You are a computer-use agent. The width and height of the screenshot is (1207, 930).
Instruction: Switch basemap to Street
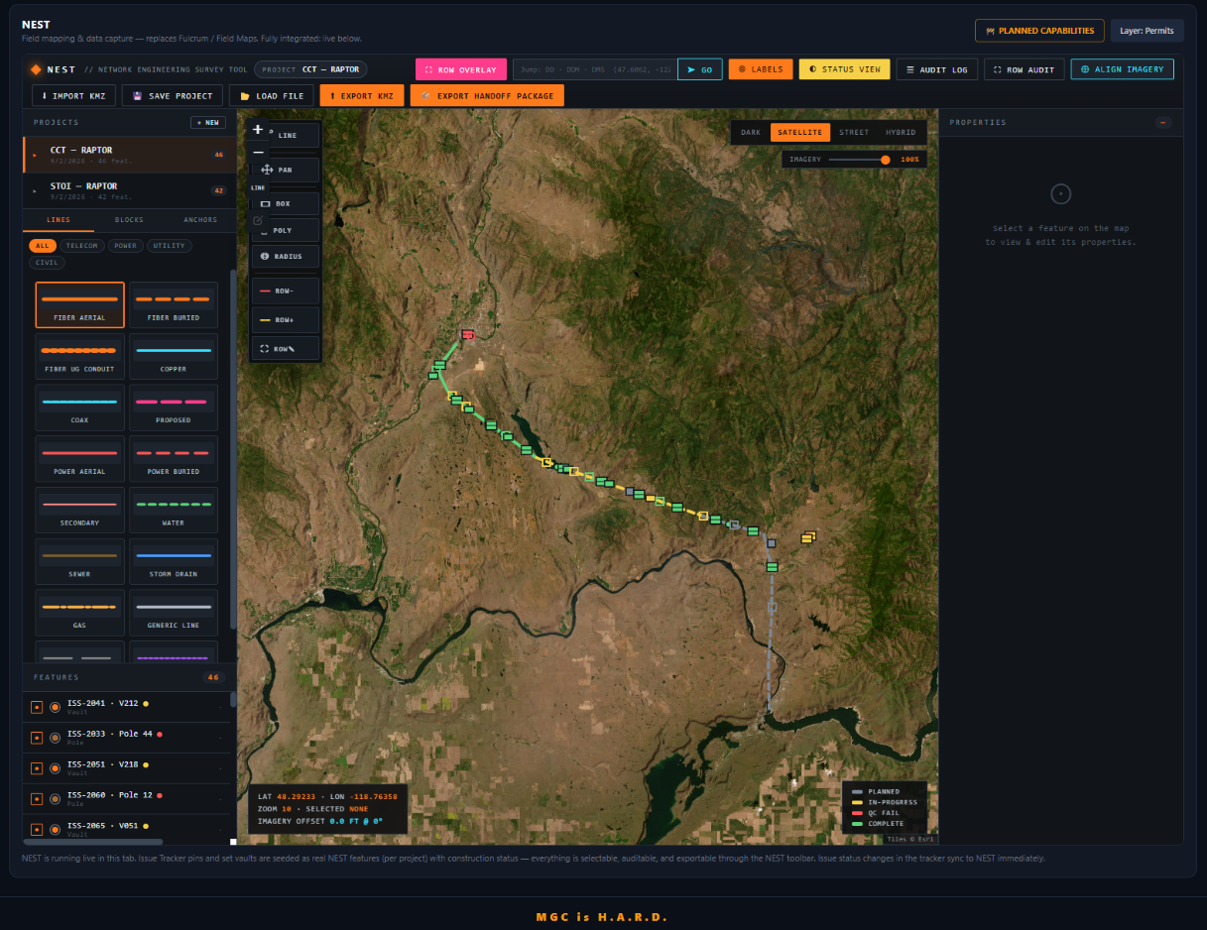tap(854, 132)
